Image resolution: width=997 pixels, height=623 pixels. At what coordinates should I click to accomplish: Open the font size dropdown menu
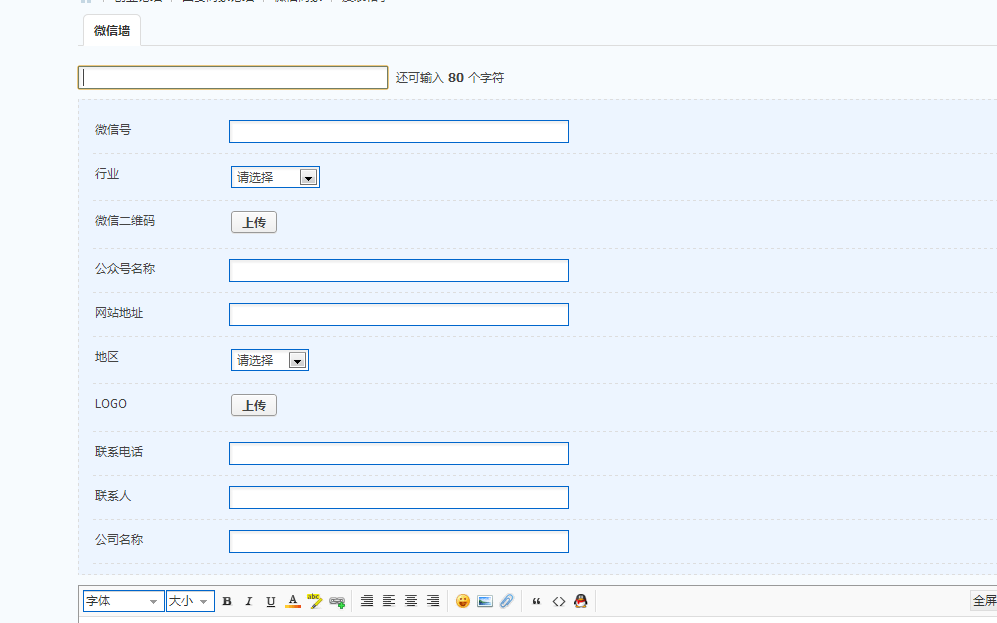190,600
